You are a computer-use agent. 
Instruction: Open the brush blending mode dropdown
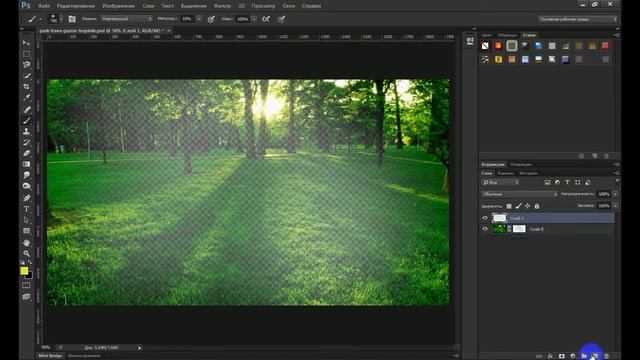127,19
